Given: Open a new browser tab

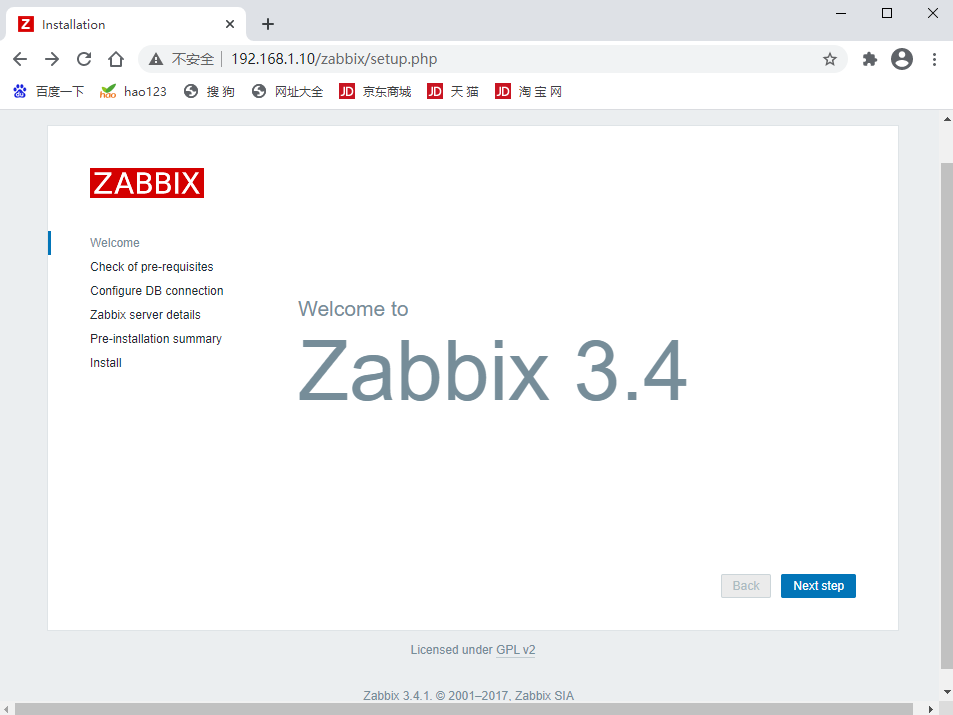Looking at the screenshot, I should point(267,24).
